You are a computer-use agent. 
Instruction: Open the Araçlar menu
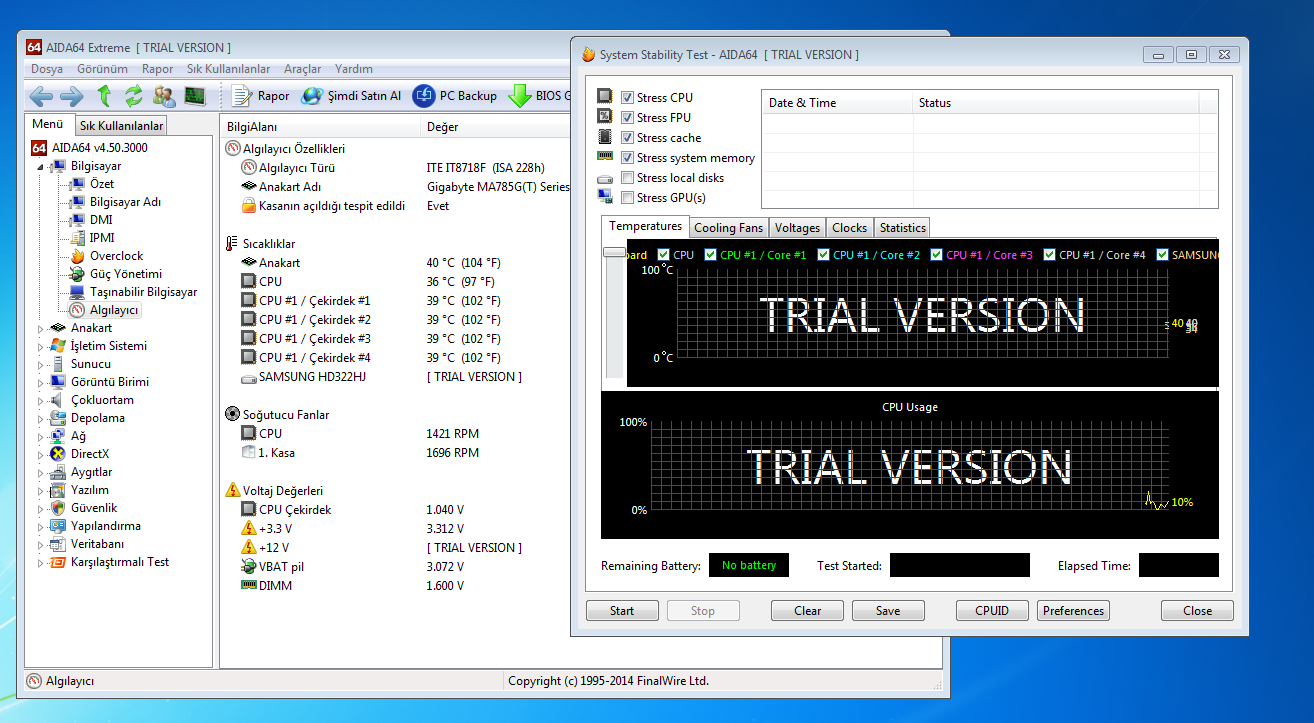tap(303, 69)
